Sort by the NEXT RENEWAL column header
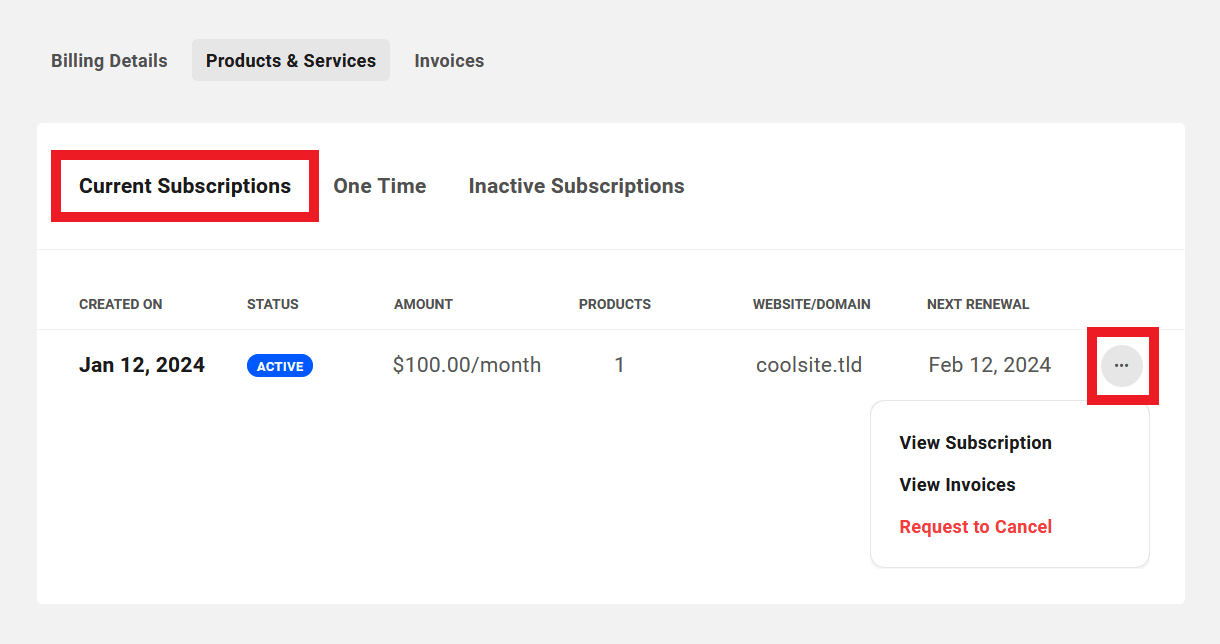This screenshot has height=644, width=1220. point(977,304)
